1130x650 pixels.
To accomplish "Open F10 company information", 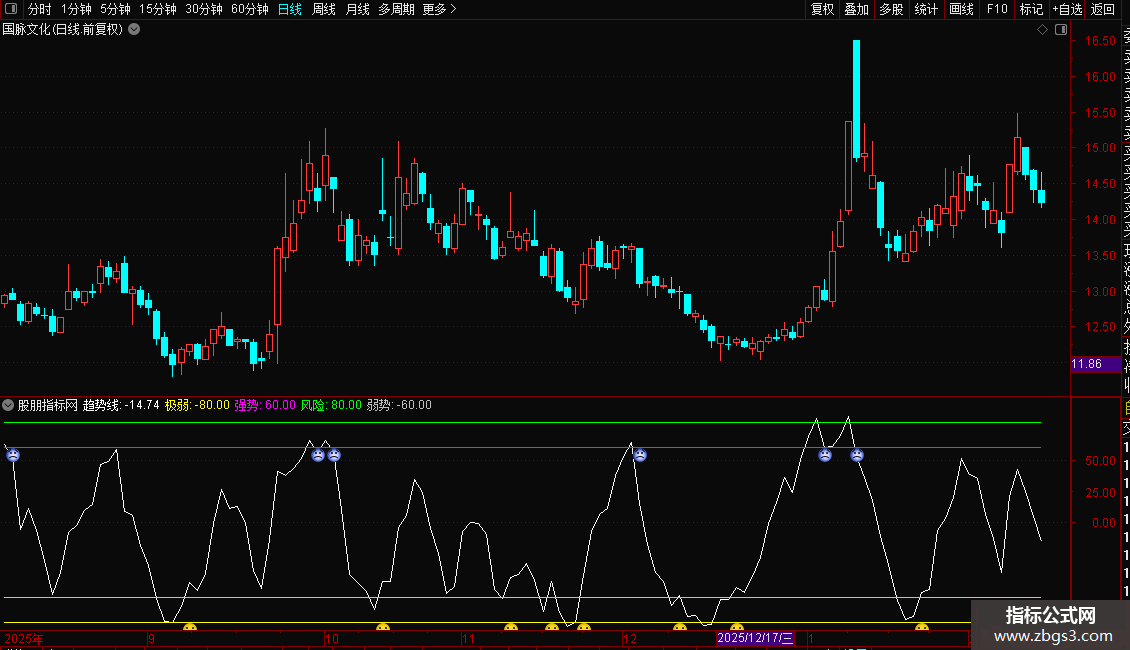I will click(x=997, y=9).
